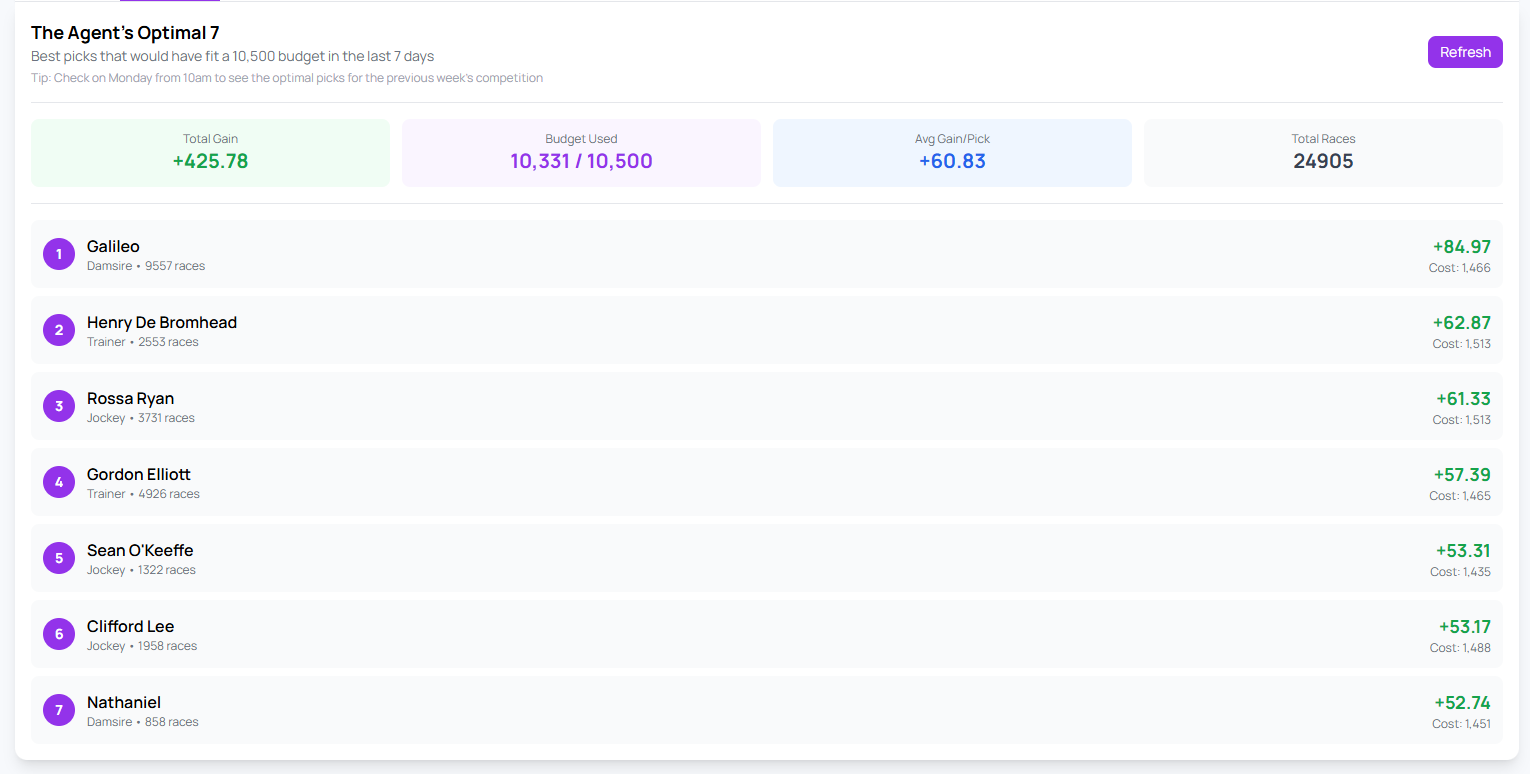The height and width of the screenshot is (774, 1530).
Task: Select the Avg Gain/Pick +60.83 value
Action: click(x=952, y=161)
